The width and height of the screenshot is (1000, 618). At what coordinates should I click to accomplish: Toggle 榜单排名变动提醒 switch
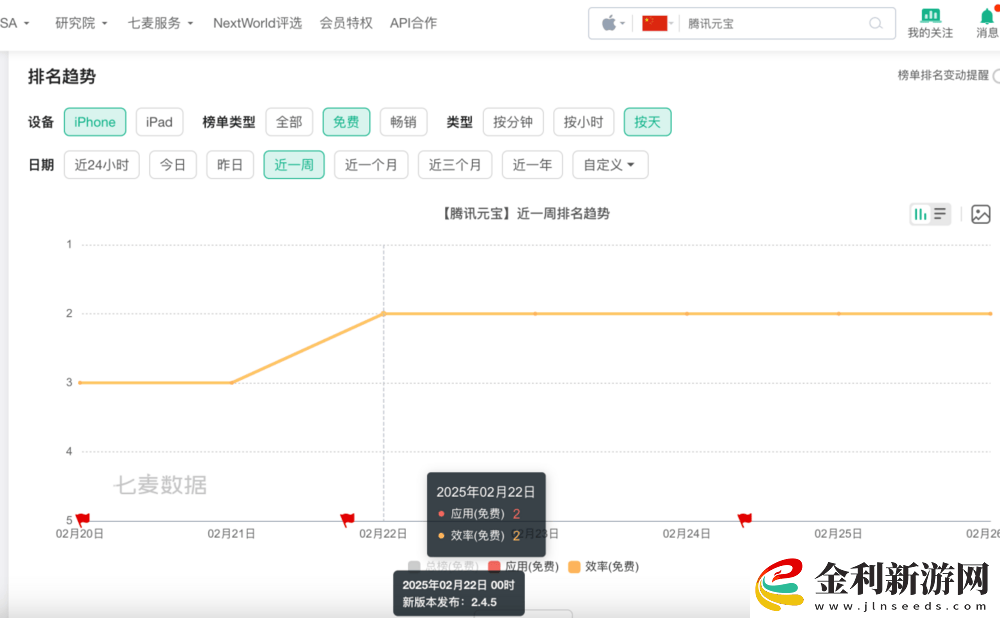pyautogui.click(x=996, y=76)
